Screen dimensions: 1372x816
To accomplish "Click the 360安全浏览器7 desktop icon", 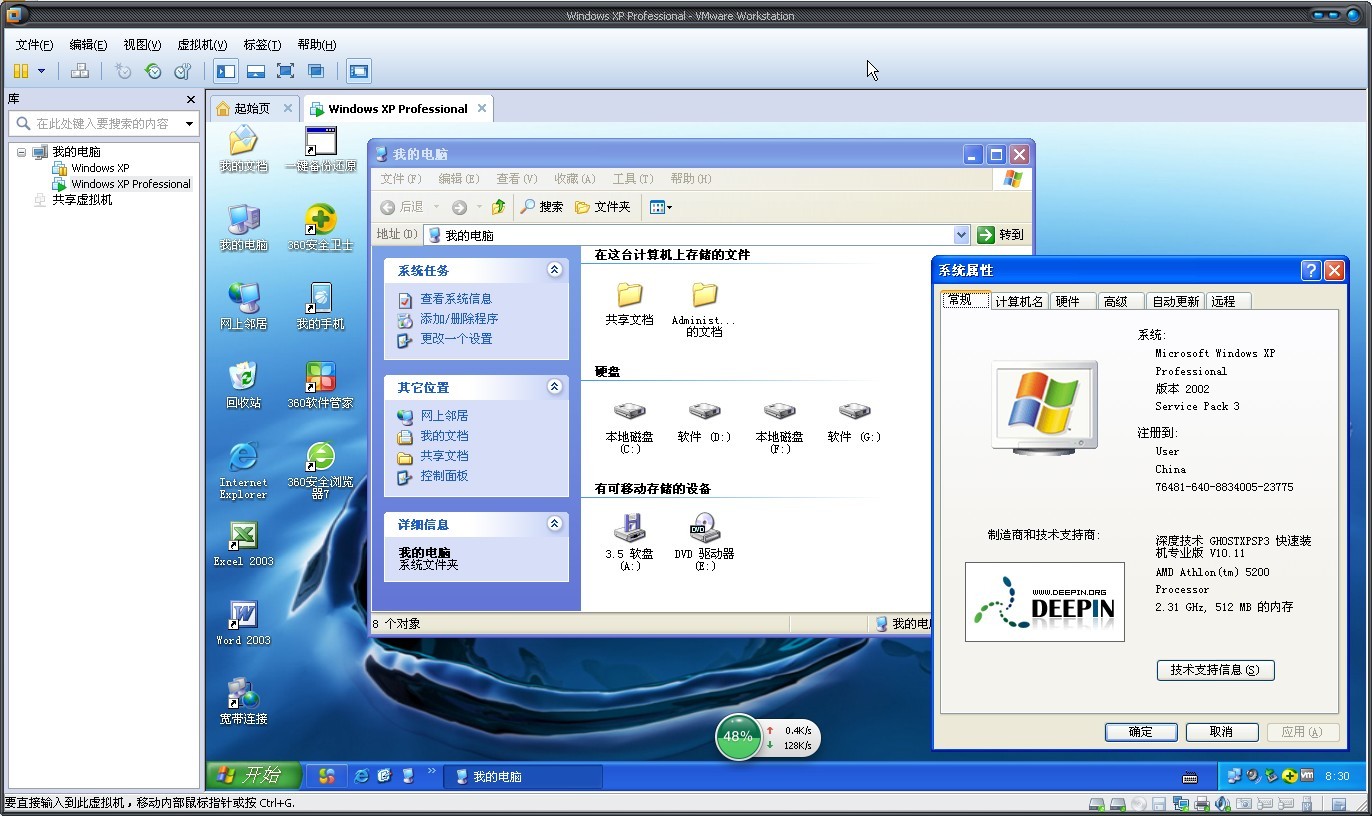I will coord(321,471).
